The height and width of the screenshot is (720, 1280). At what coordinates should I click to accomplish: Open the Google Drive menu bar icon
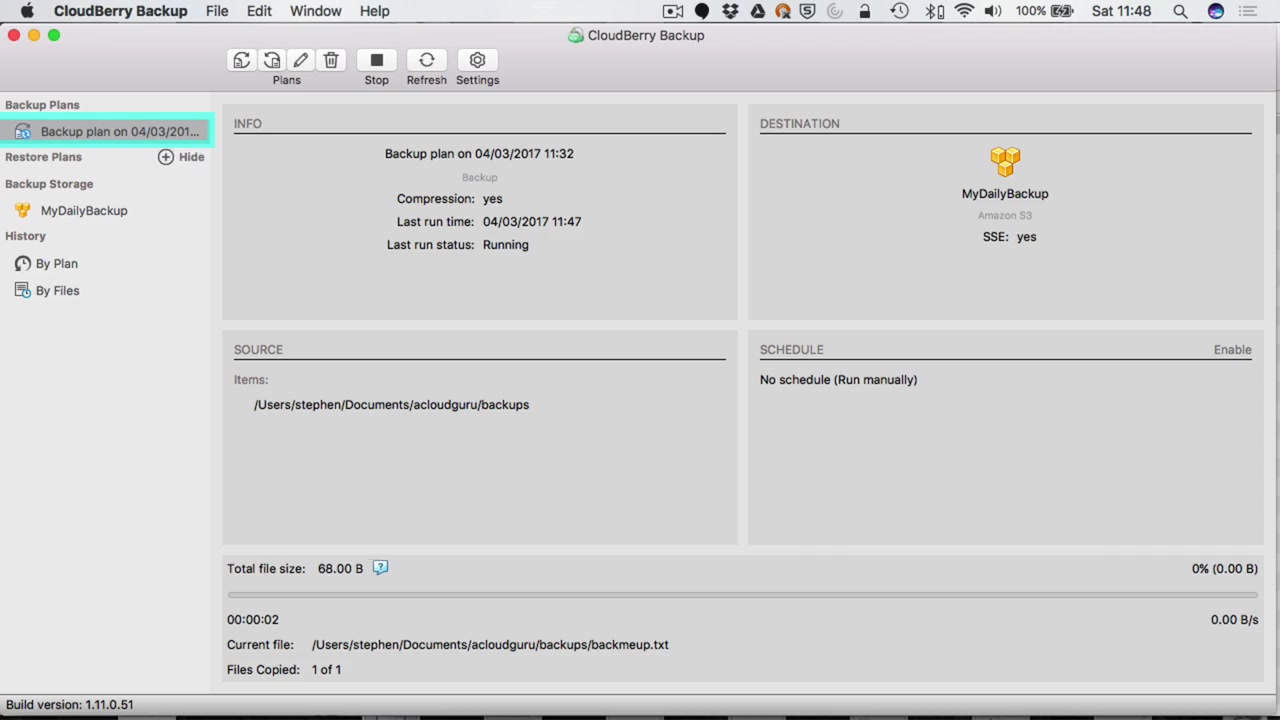pyautogui.click(x=757, y=11)
